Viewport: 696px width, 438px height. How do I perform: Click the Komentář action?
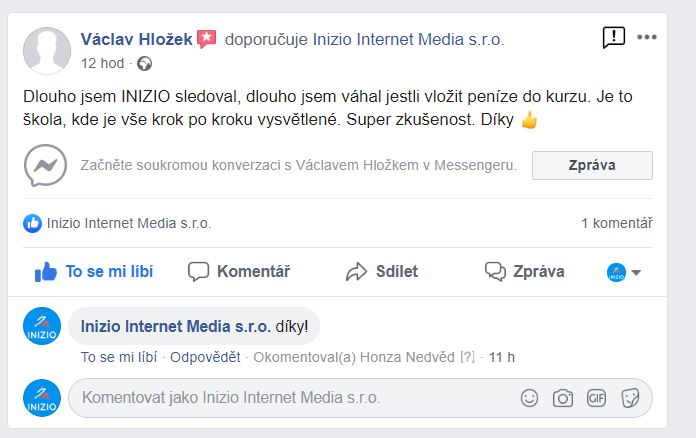(x=239, y=272)
